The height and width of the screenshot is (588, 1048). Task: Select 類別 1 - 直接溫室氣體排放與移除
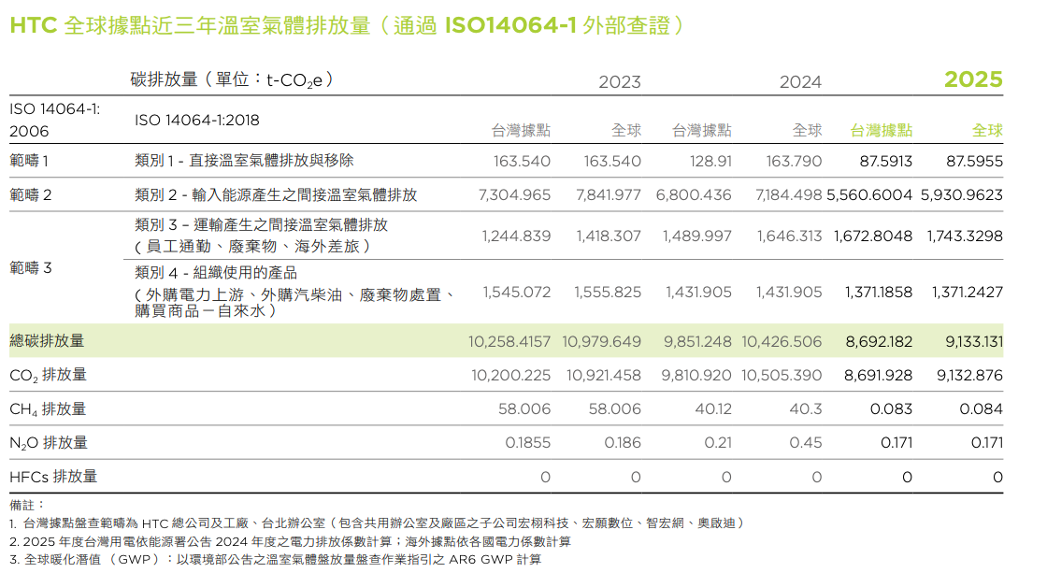244,160
